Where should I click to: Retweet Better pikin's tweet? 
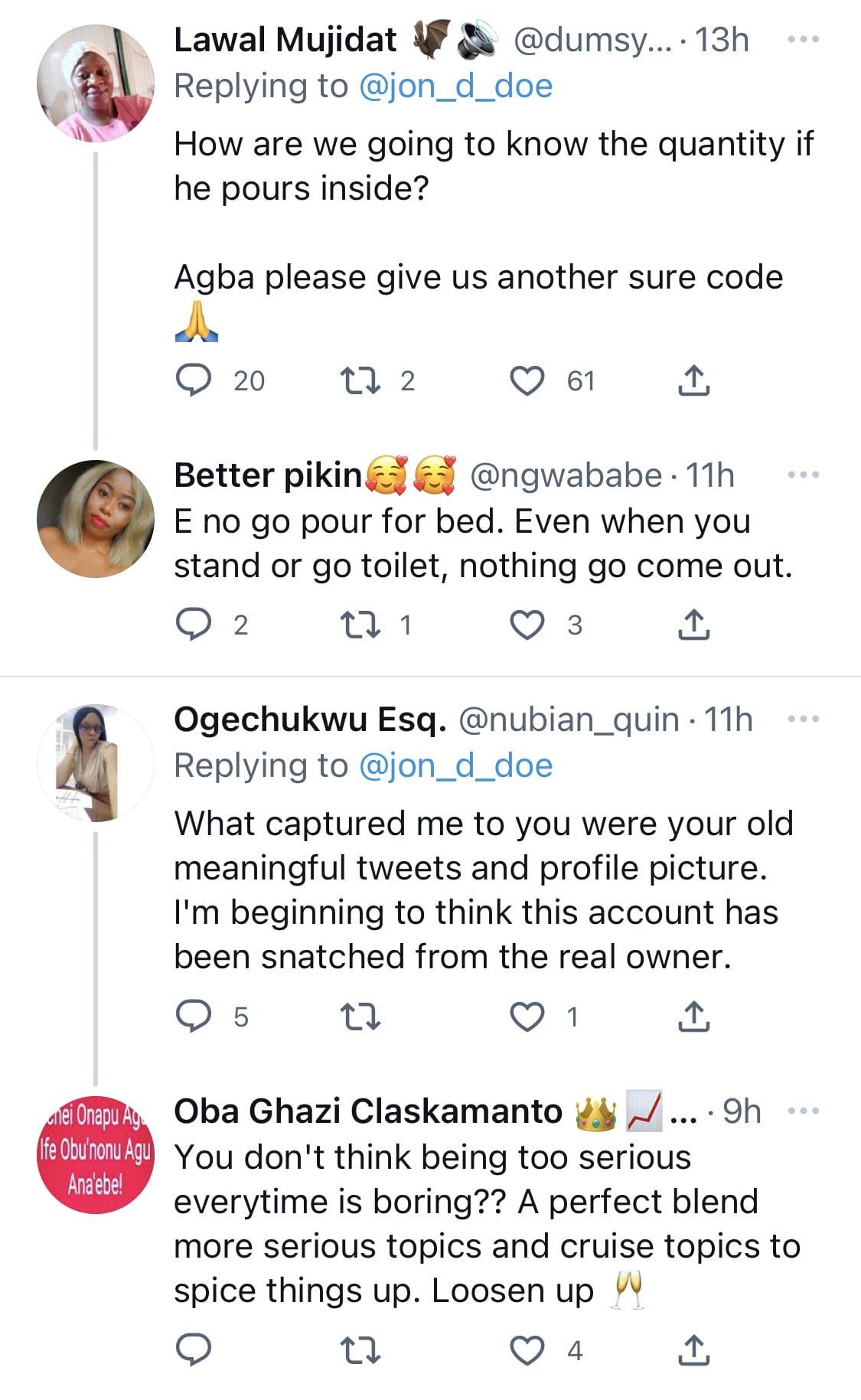tap(360, 625)
